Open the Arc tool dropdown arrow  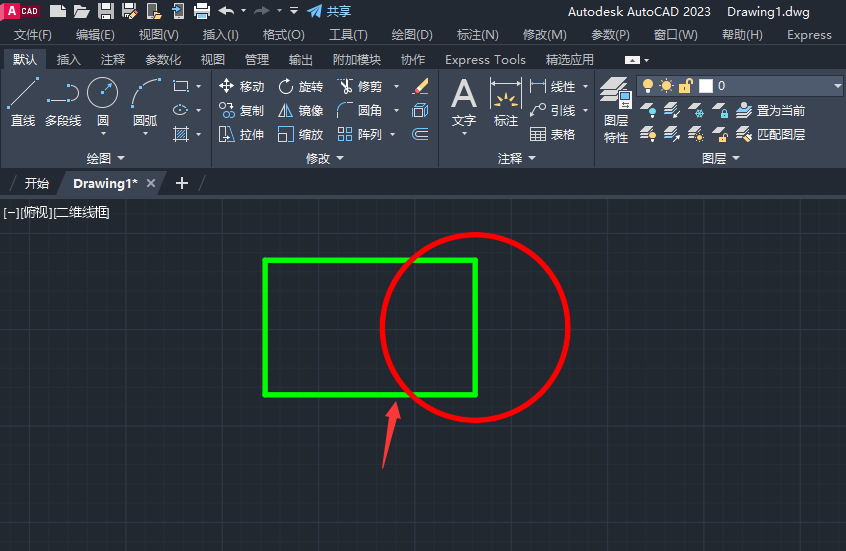(146, 133)
